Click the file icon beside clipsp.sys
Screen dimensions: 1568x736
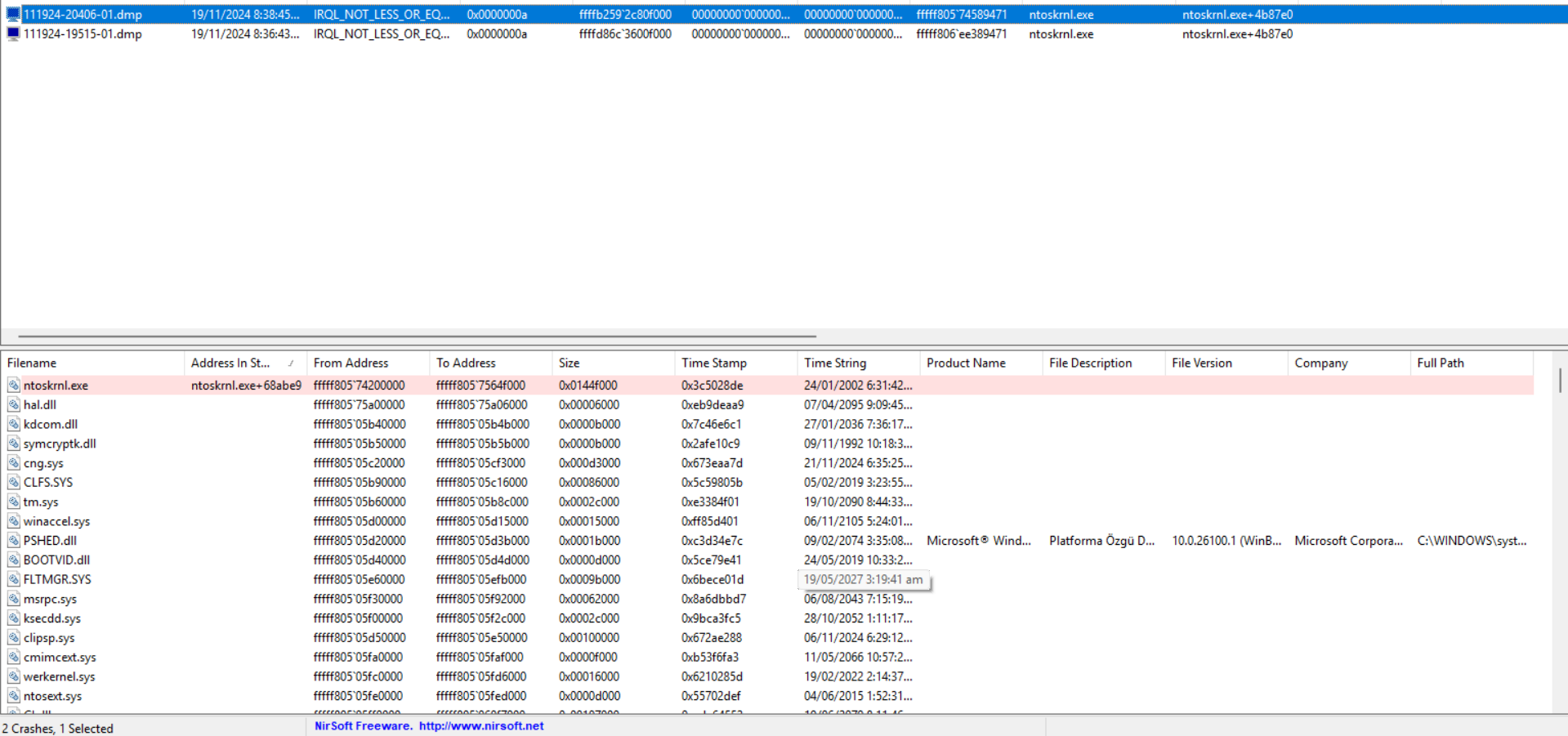pyautogui.click(x=14, y=638)
